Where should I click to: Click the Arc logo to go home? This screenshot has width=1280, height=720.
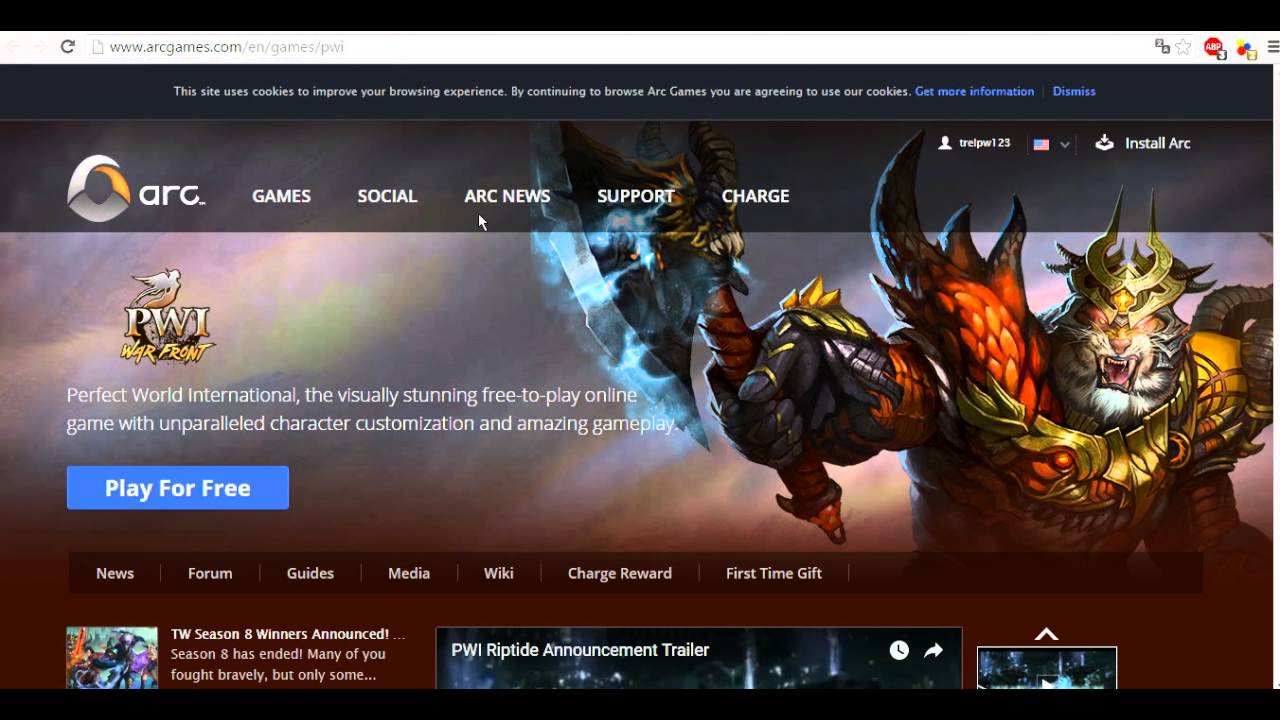136,188
